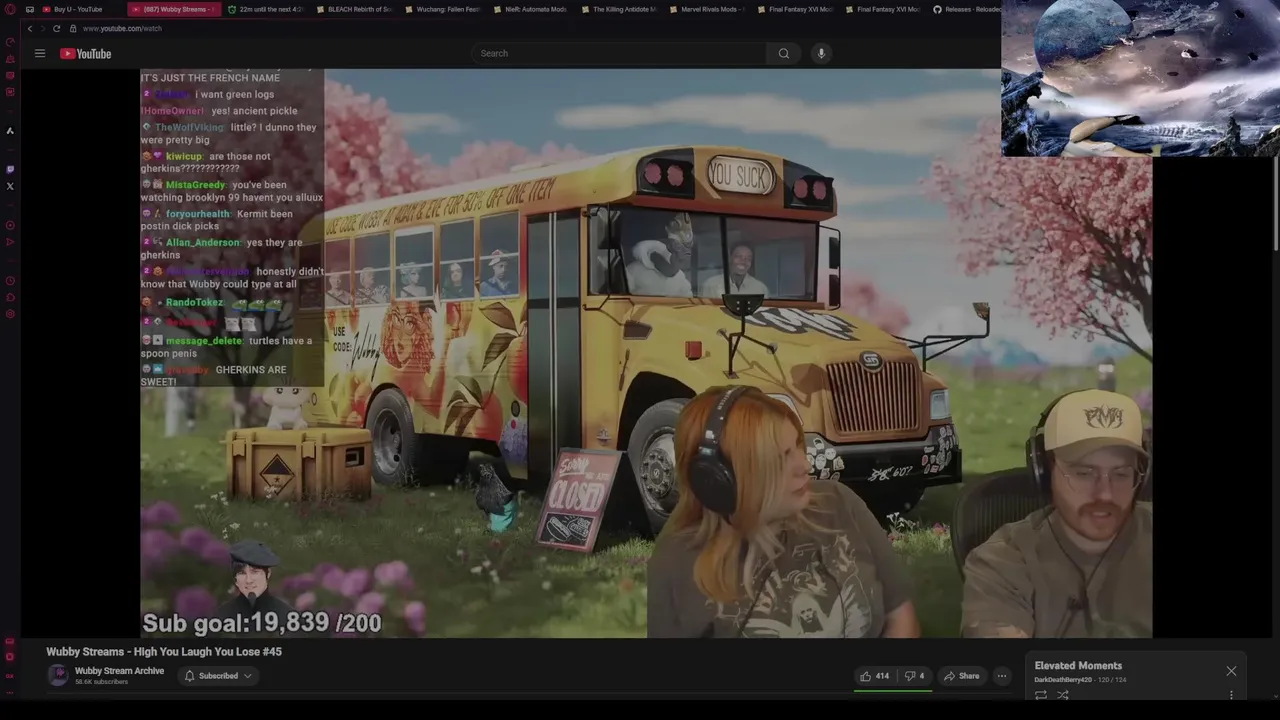This screenshot has width=1280, height=720.
Task: Switch to the 'Releases - Reloaded' GitHub tab
Action: click(966, 9)
